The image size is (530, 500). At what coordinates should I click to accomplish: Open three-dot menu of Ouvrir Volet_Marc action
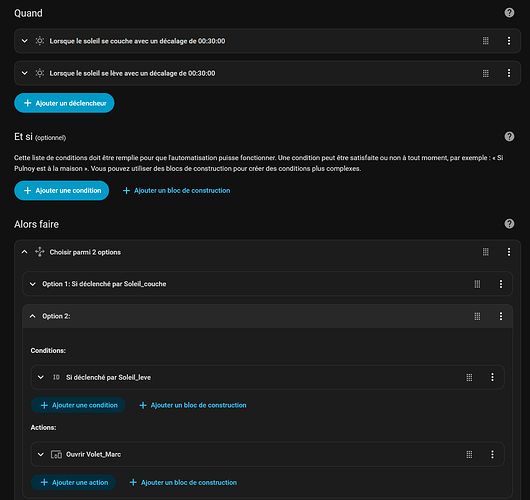[x=492, y=454]
